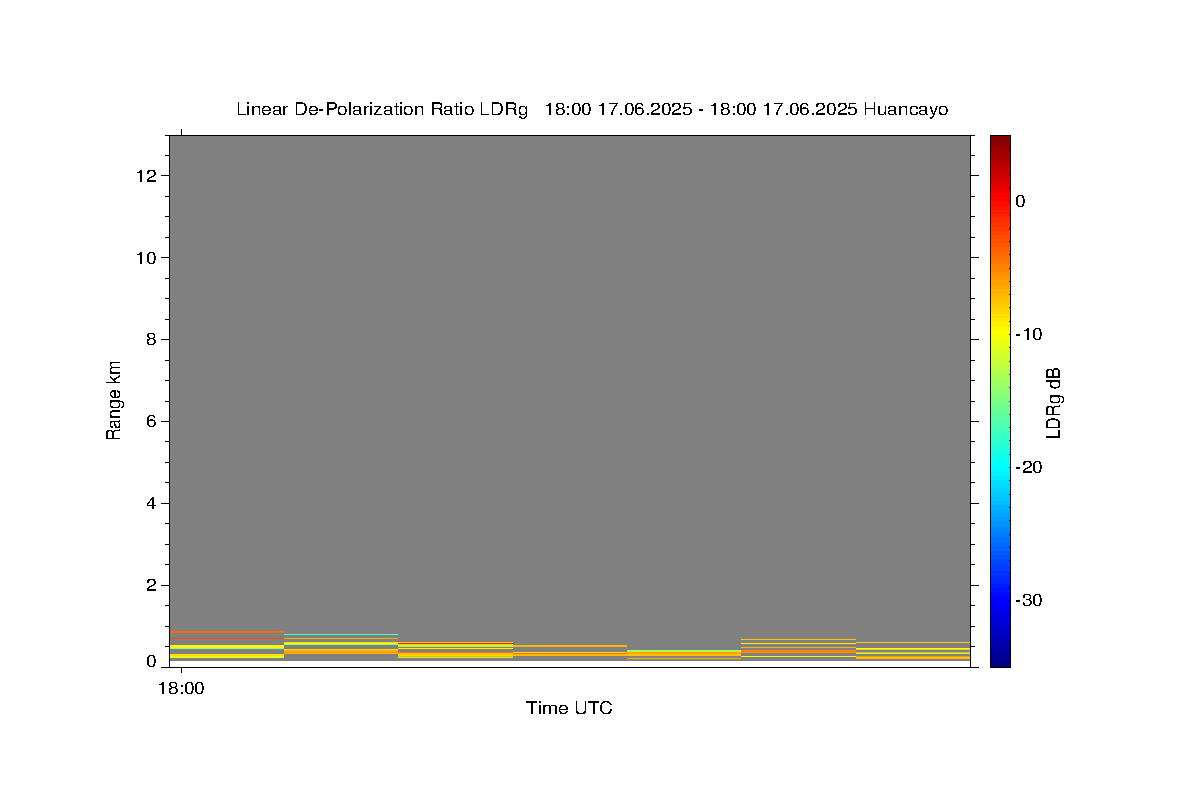This screenshot has width=1200, height=800.
Task: Click the 'Huancayo' station name in title
Action: (905, 109)
